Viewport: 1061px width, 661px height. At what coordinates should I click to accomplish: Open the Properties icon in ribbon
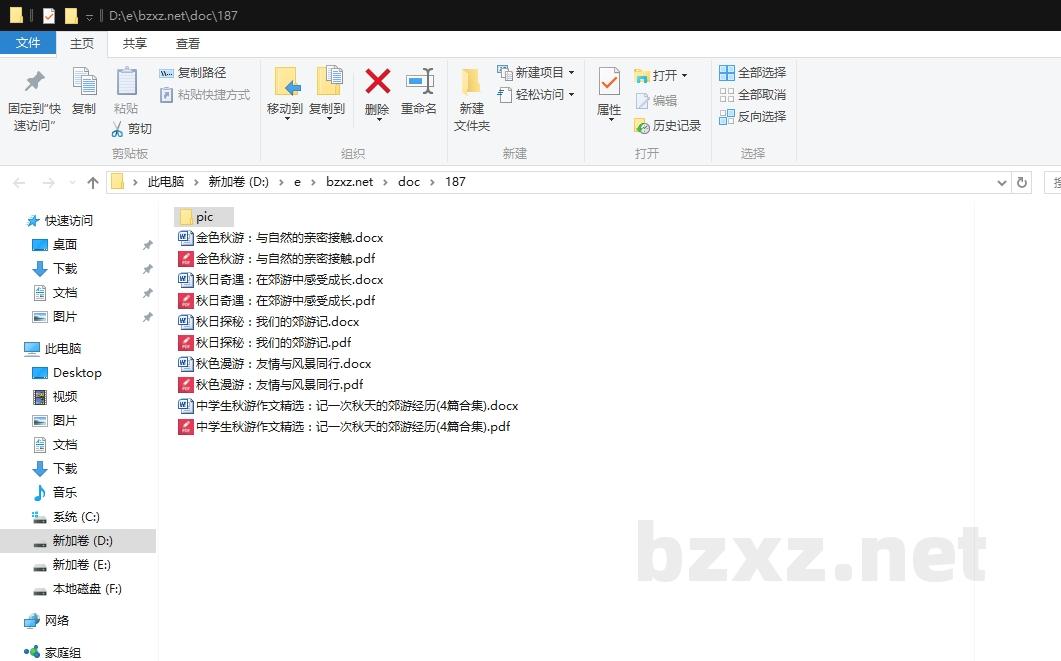pyautogui.click(x=609, y=82)
